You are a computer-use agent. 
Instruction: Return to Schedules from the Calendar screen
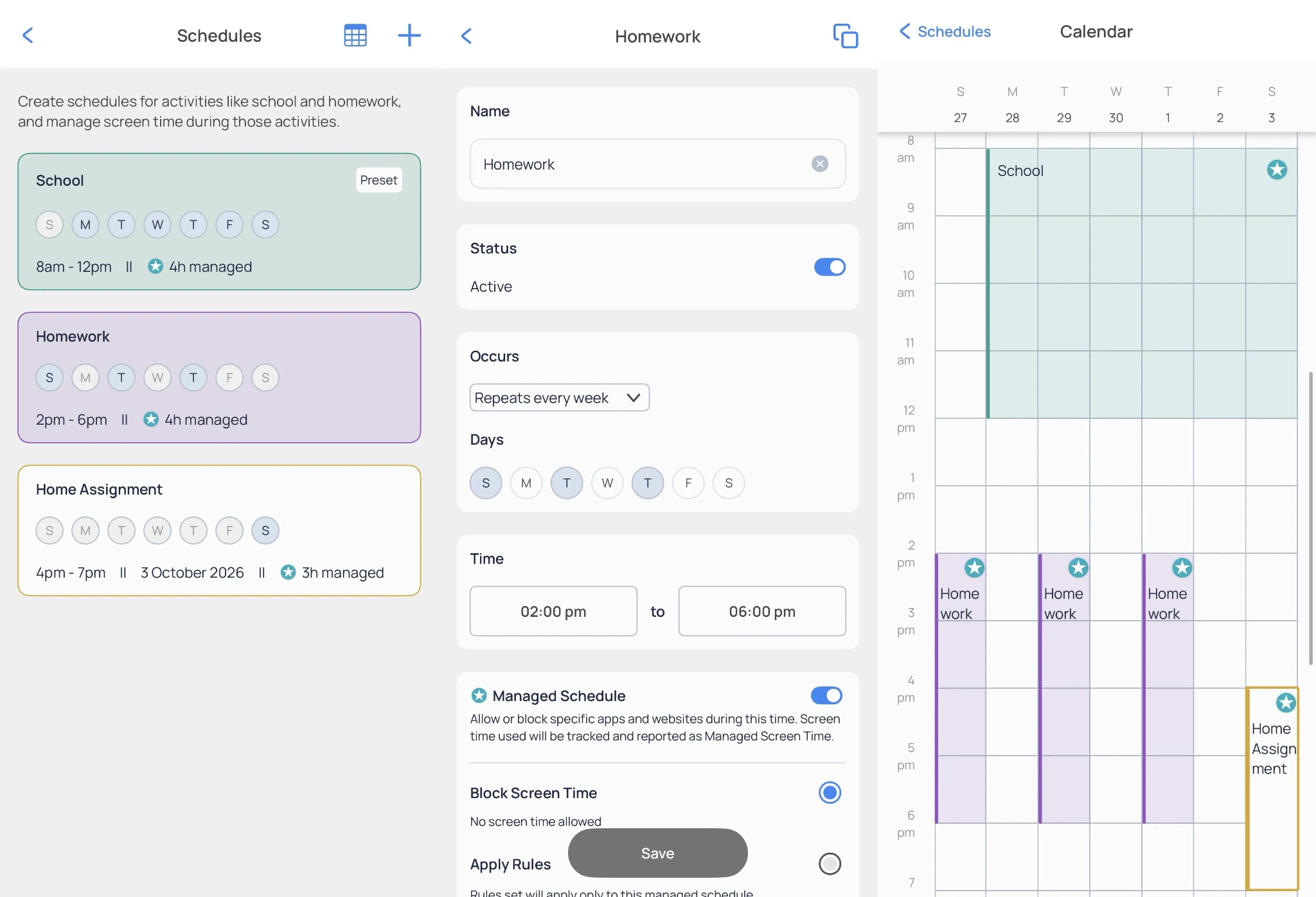pyautogui.click(x=945, y=31)
